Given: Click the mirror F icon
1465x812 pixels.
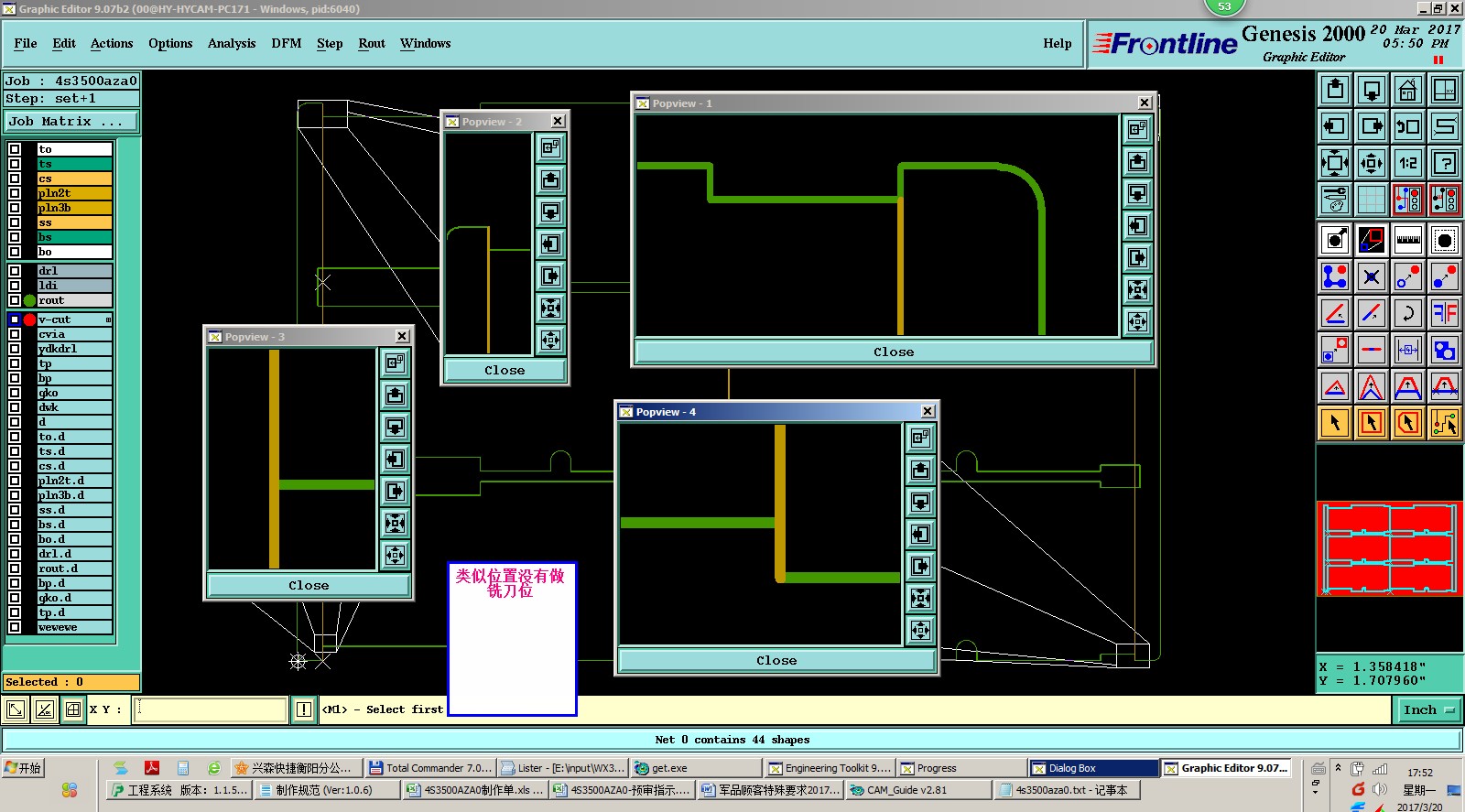Looking at the screenshot, I should click(1445, 313).
